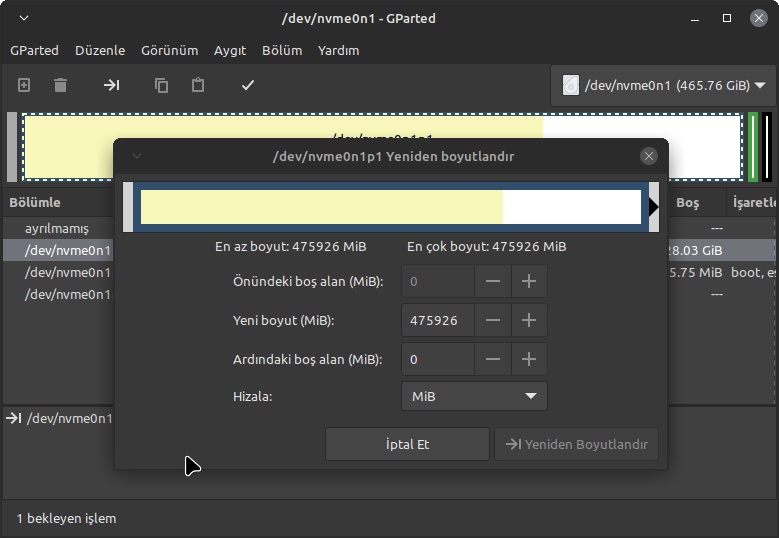
Task: Click the Resize/Move toolbar arrow icon
Action: click(x=111, y=85)
